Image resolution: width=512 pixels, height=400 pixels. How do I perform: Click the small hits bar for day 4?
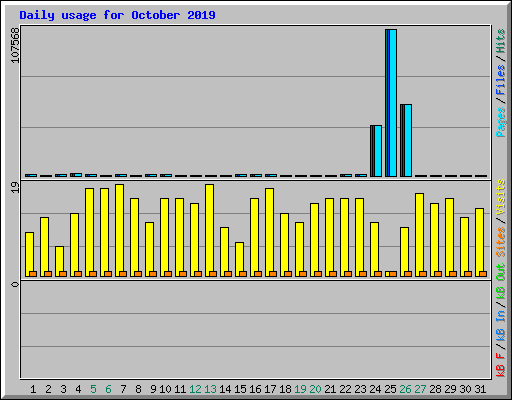[x=76, y=175]
